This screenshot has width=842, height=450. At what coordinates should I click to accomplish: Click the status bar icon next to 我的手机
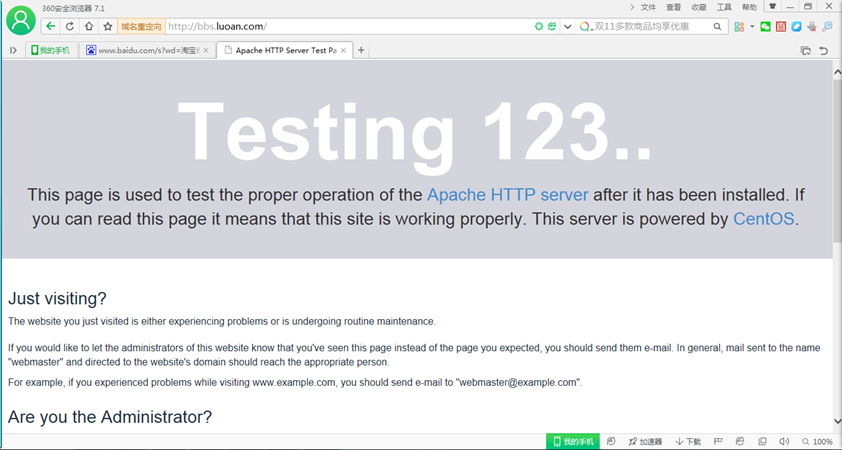click(611, 441)
